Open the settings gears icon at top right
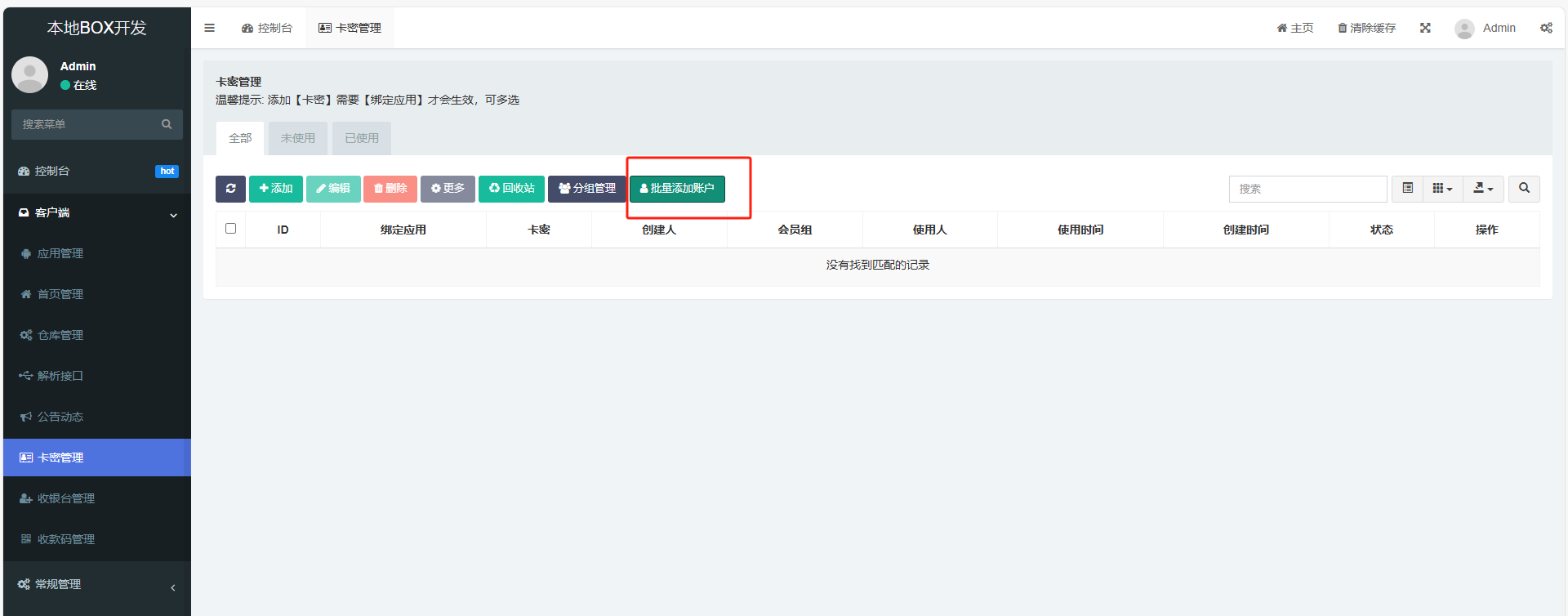This screenshot has height=616, width=1568. point(1546,28)
